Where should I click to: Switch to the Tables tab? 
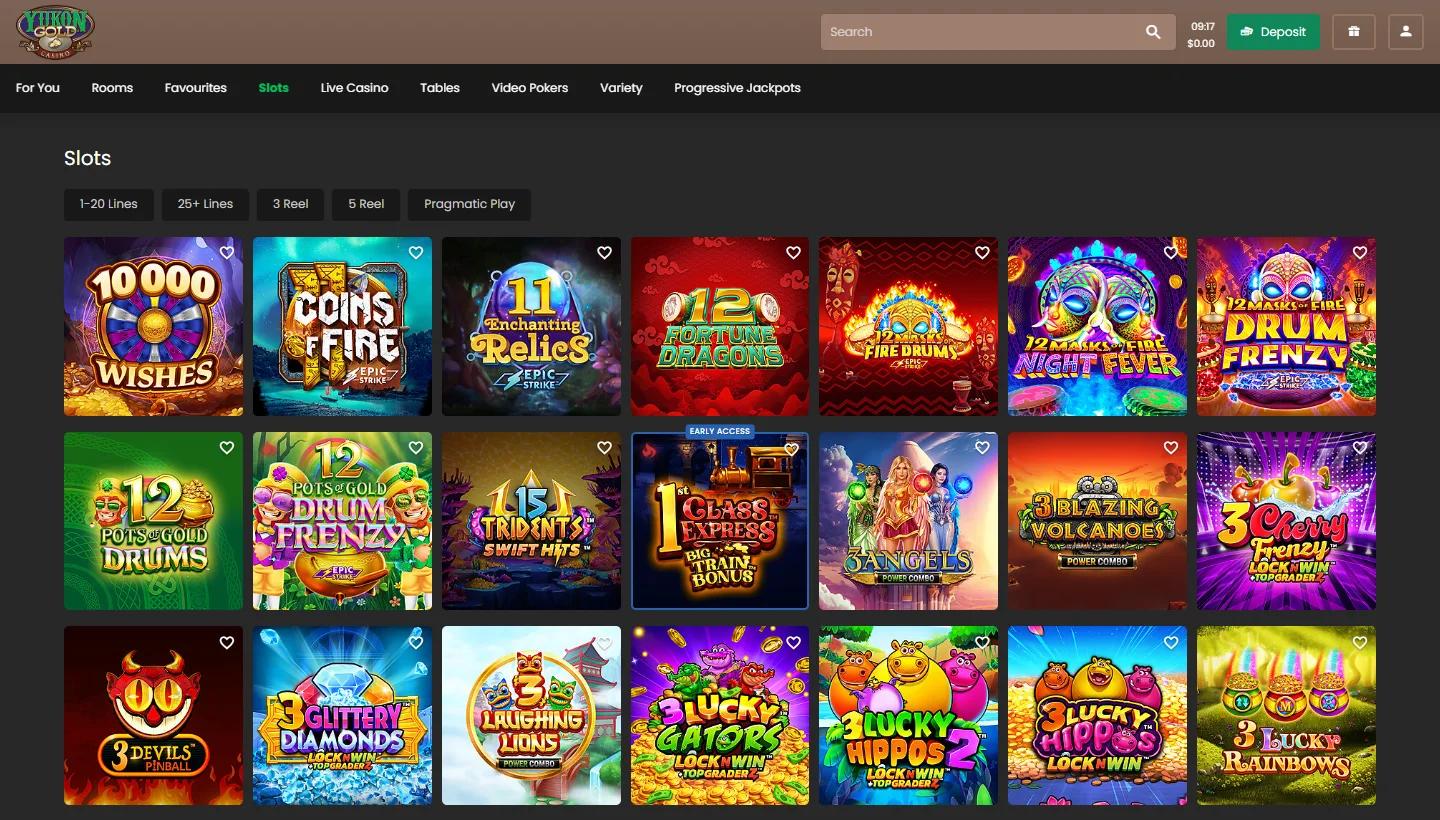coord(440,88)
